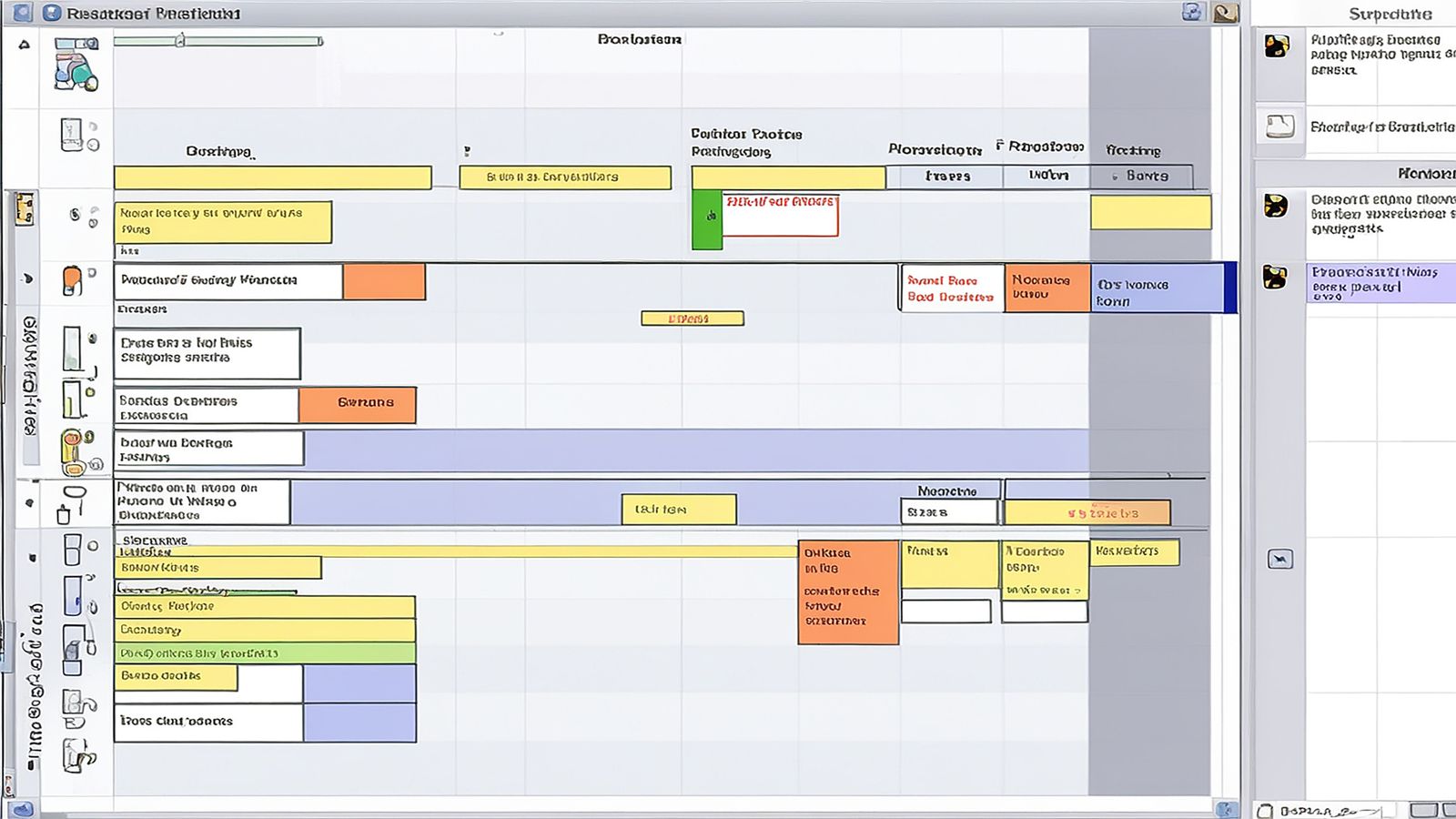Click the brown icon at title bar's right end
The image size is (1456, 819).
pyautogui.click(x=1226, y=13)
